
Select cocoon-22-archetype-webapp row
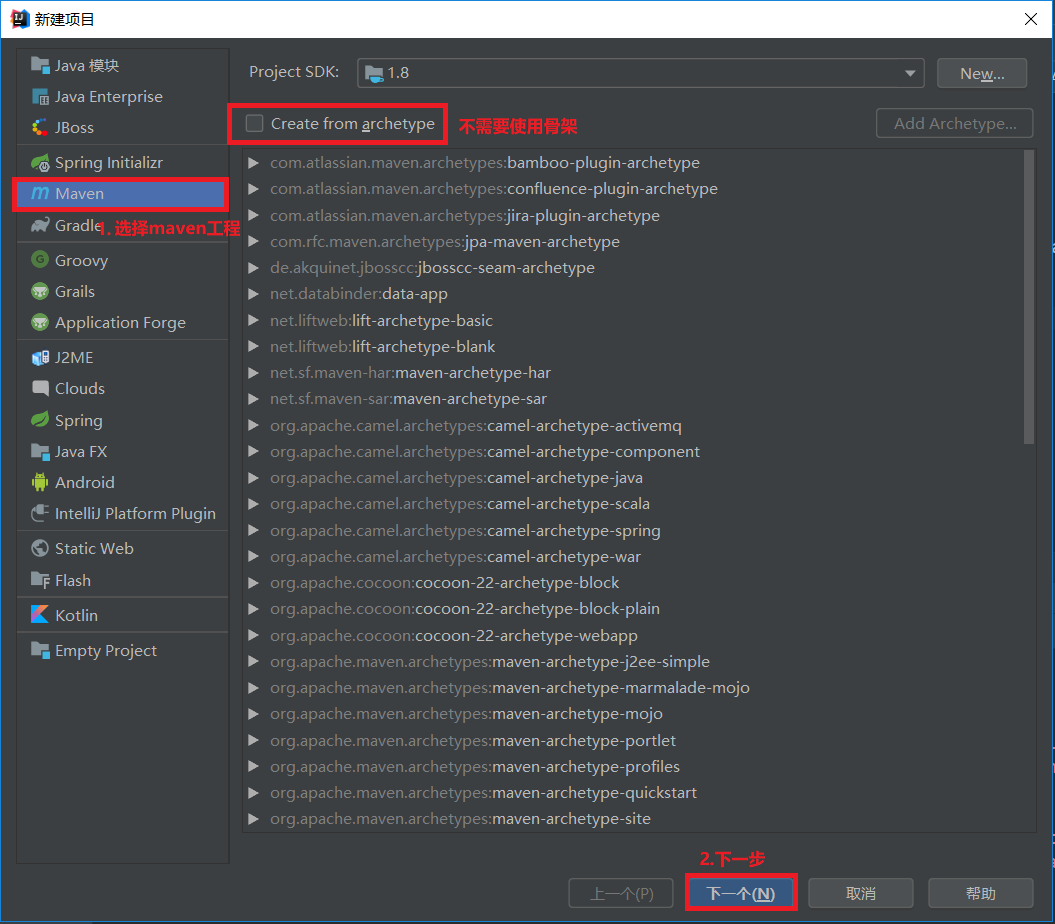(x=632, y=635)
